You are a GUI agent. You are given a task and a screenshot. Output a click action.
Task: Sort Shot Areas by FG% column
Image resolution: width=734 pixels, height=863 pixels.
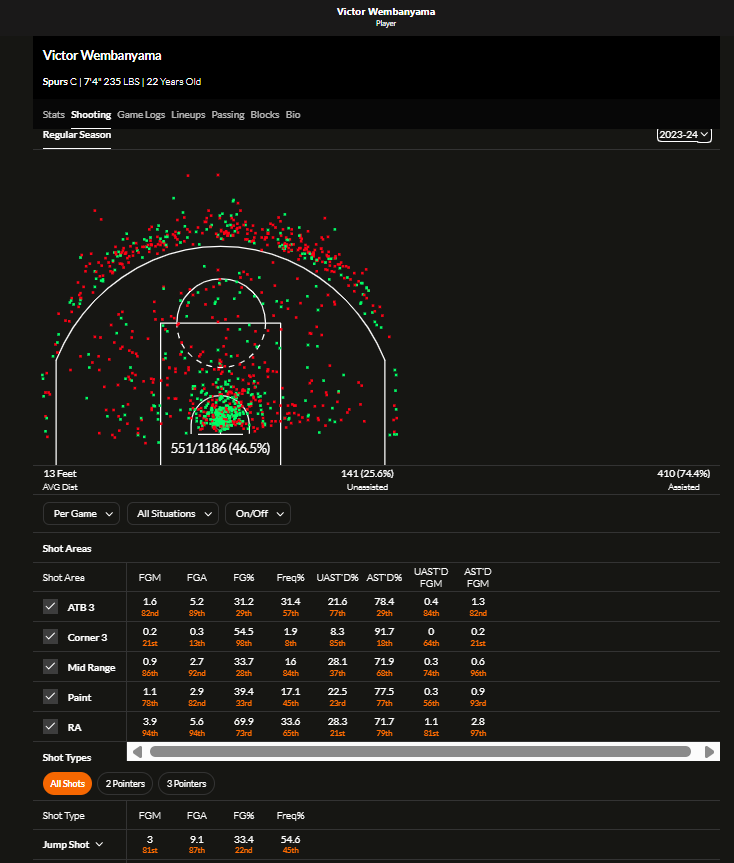244,577
